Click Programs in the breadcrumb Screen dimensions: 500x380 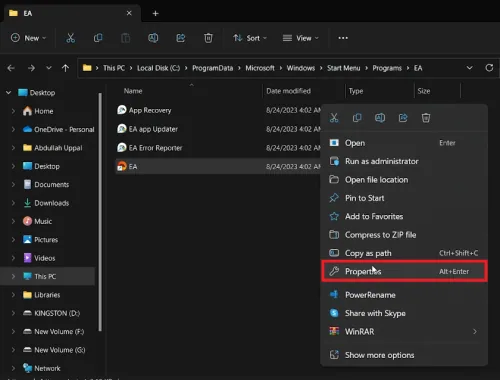(387, 68)
